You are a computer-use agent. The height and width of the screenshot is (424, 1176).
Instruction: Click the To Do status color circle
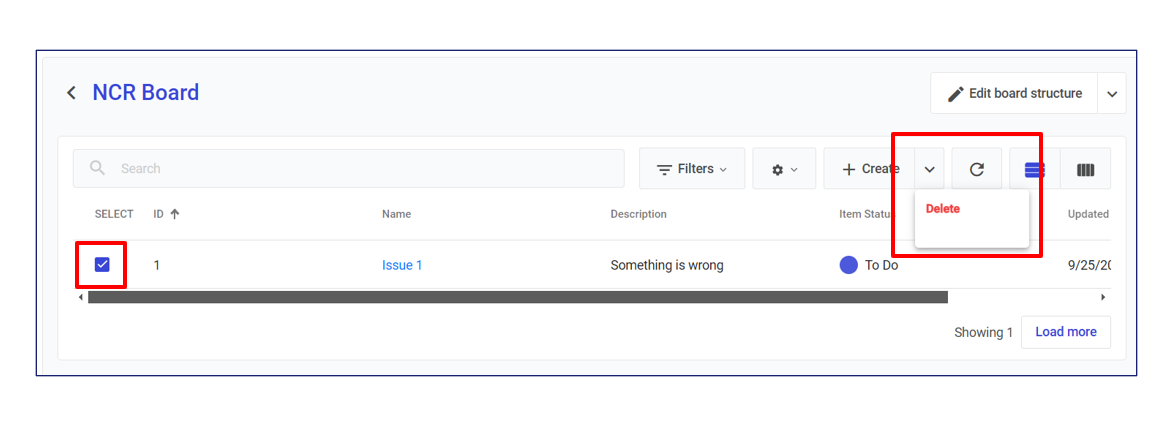[849, 265]
